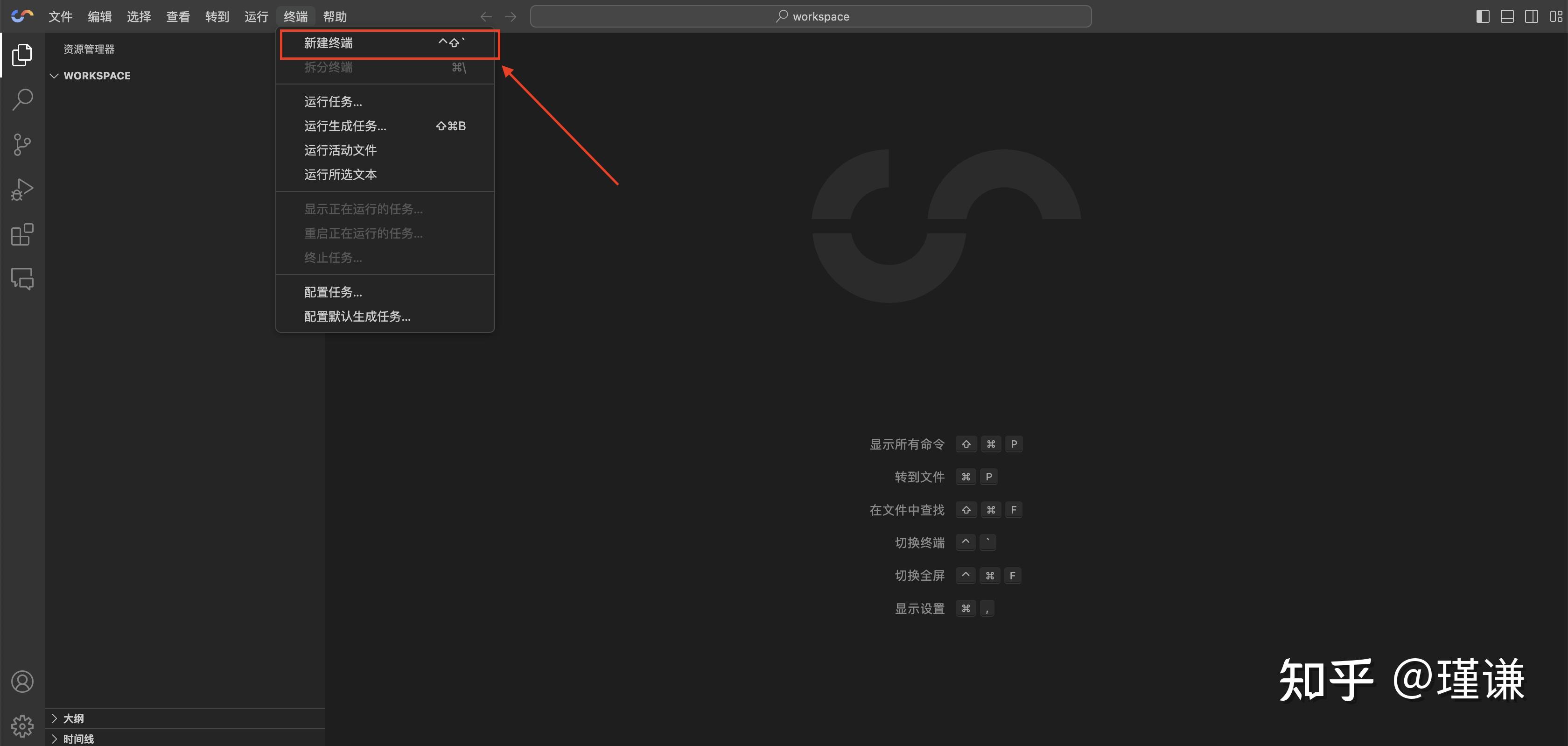The height and width of the screenshot is (746, 1568).
Task: Open the Accounts icon at bottom left
Action: pos(22,682)
